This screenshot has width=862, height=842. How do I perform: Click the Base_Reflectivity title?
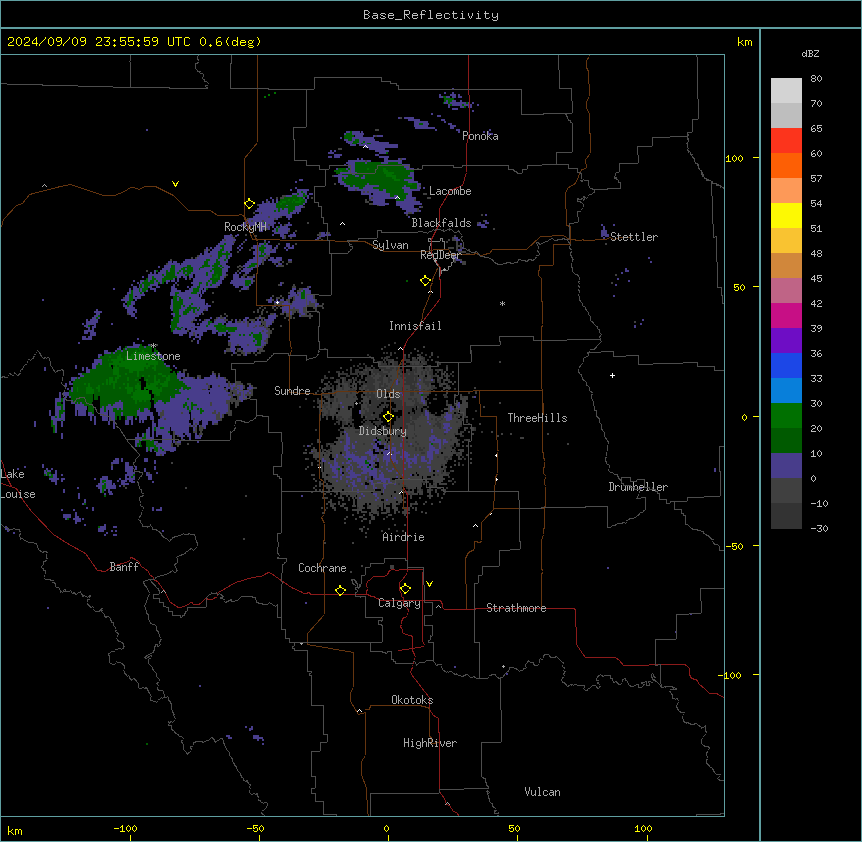point(431,15)
